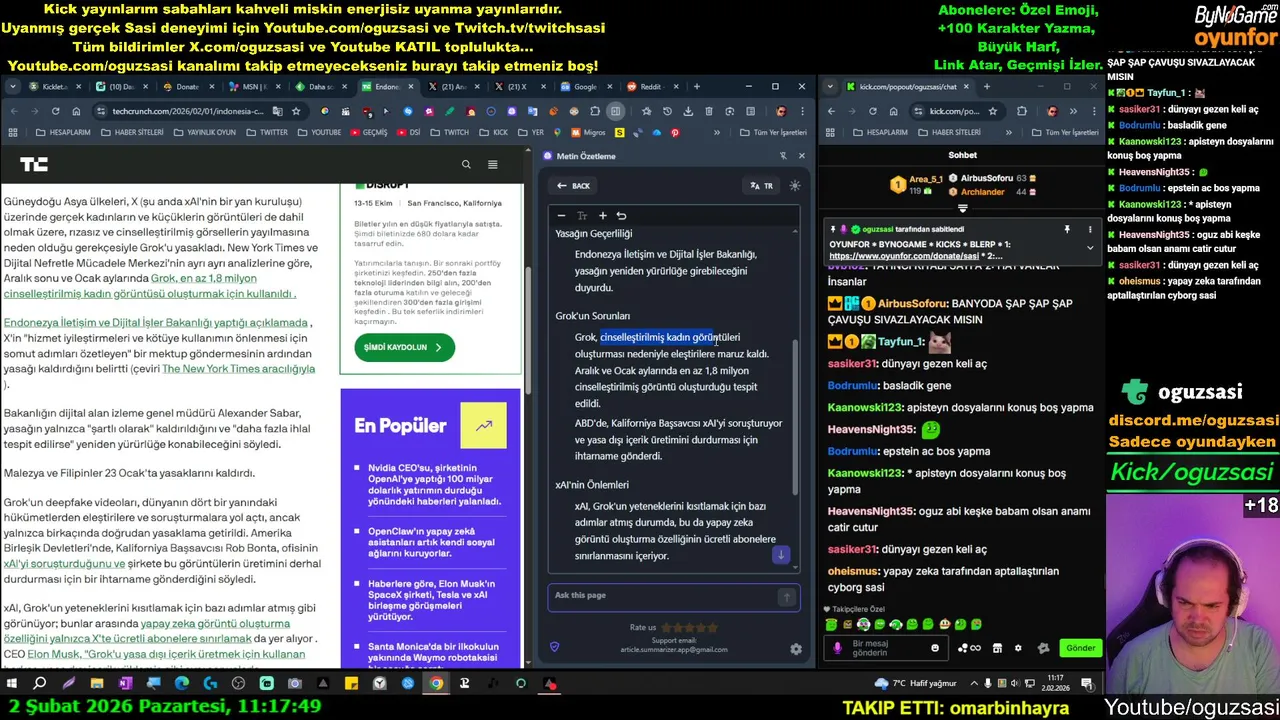Open xAI'yi soruşturduğunu link

point(65,564)
